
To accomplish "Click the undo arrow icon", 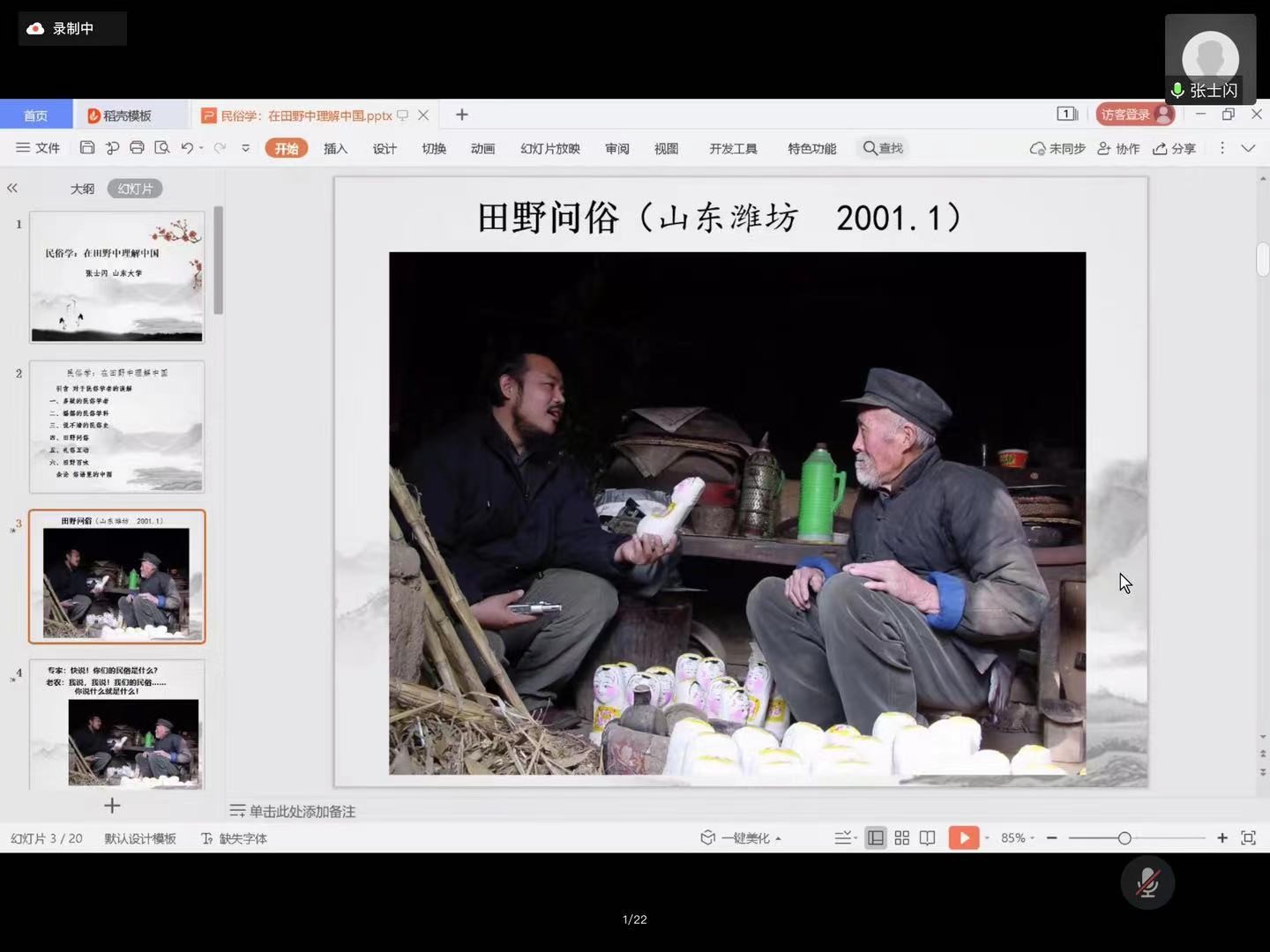I will coord(187,148).
